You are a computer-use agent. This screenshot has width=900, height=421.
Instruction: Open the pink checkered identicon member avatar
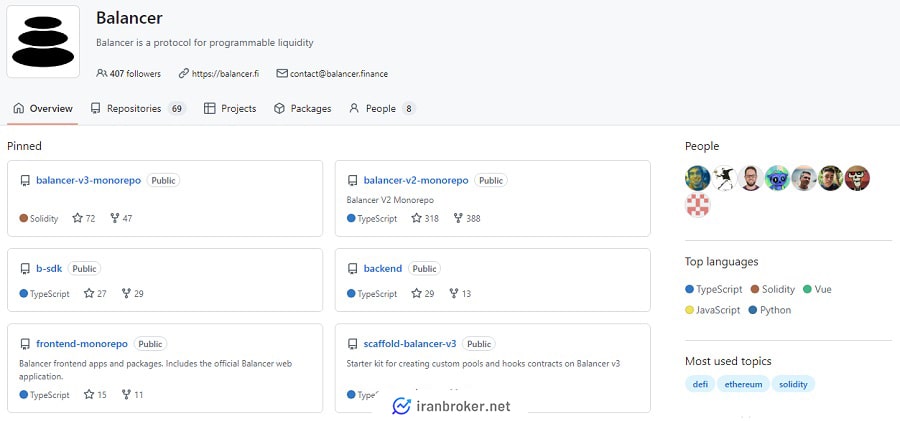click(697, 205)
